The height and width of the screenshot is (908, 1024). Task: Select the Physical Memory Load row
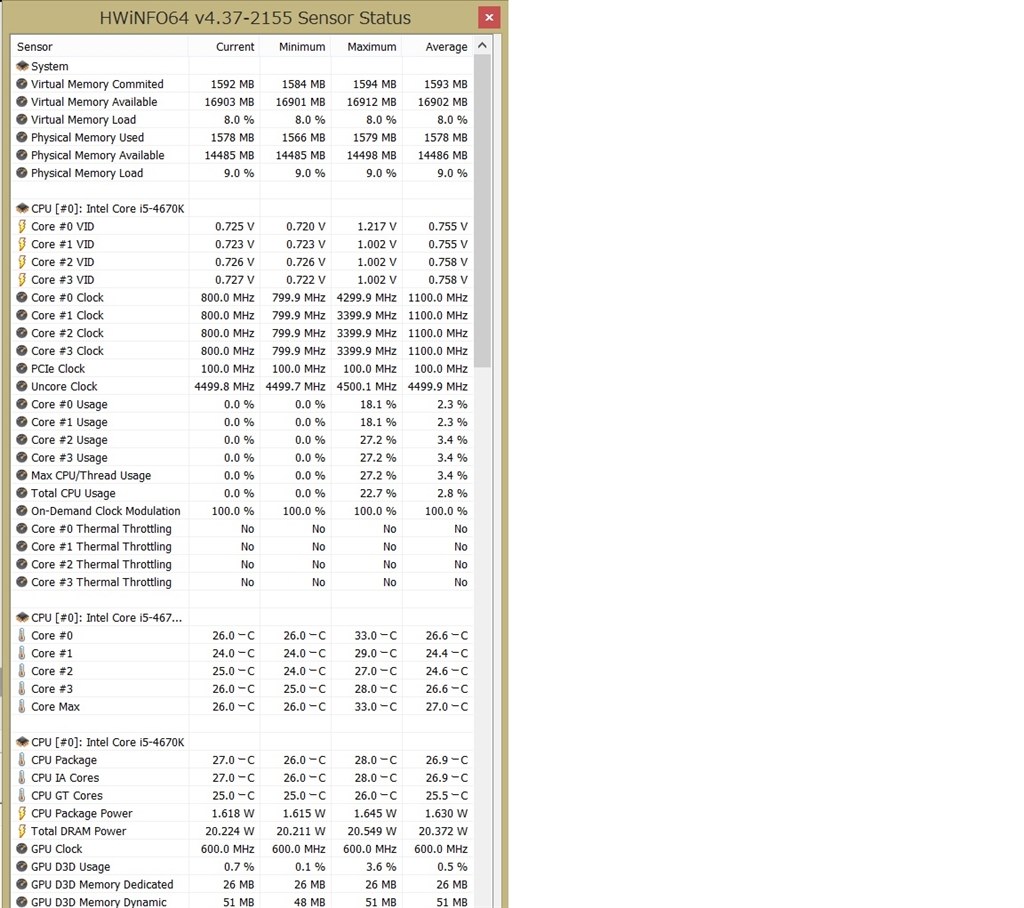click(x=242, y=173)
